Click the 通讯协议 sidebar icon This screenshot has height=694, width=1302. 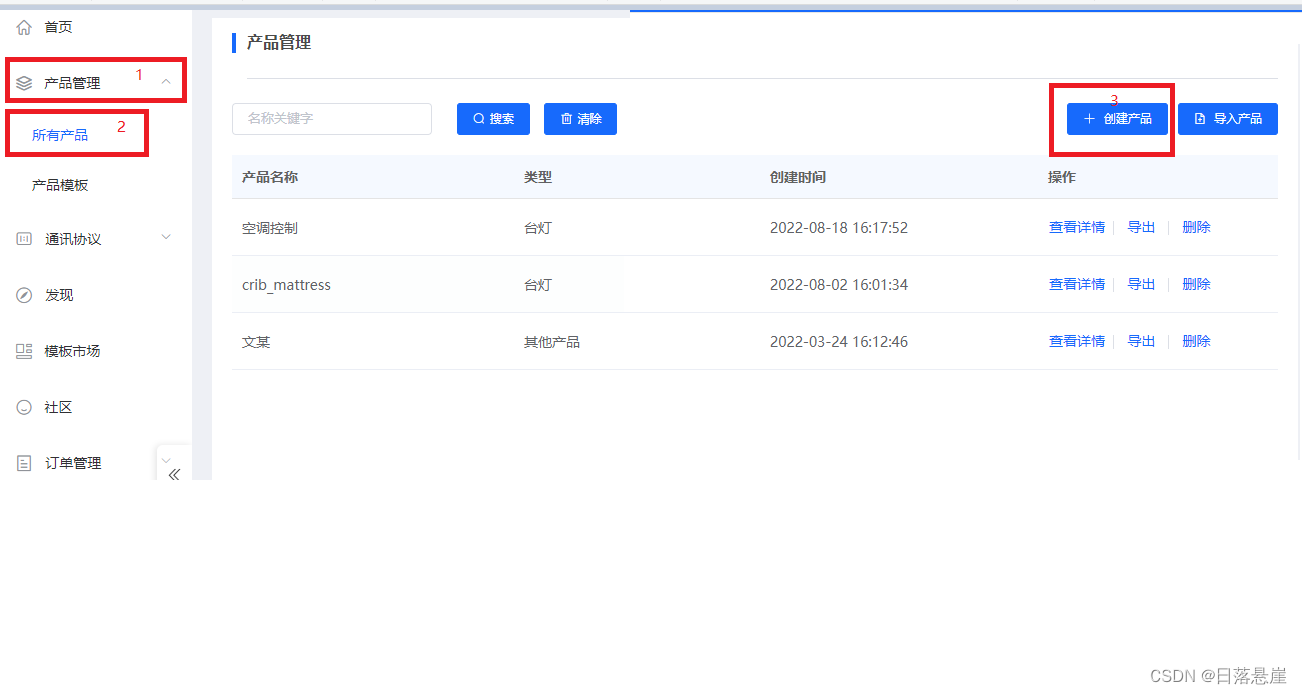pyautogui.click(x=25, y=239)
